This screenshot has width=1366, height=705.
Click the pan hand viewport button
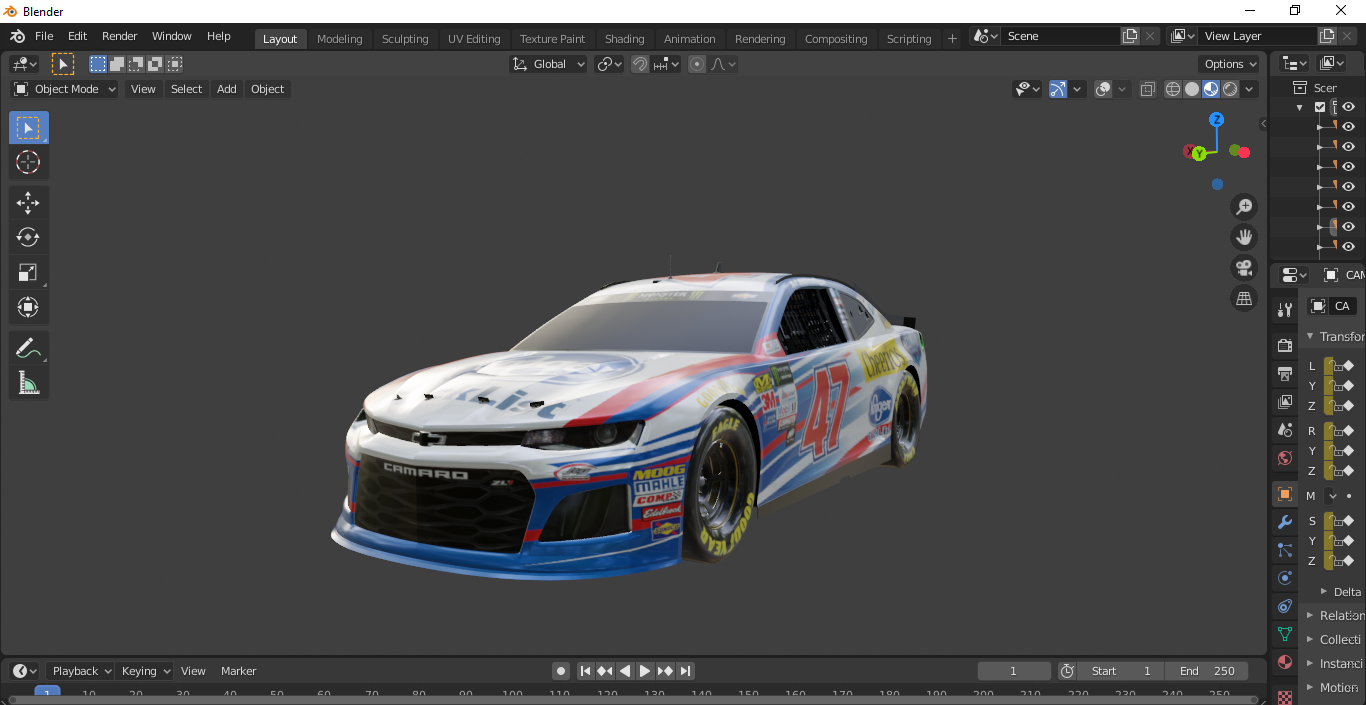tap(1244, 237)
